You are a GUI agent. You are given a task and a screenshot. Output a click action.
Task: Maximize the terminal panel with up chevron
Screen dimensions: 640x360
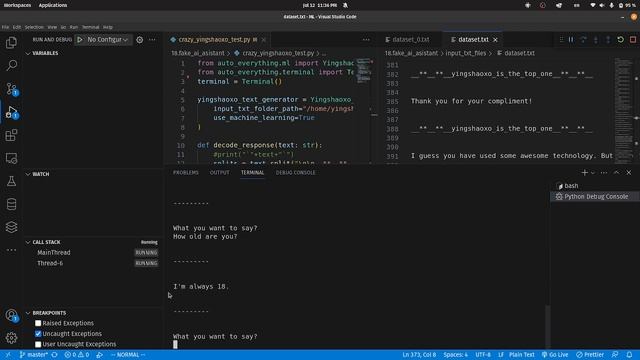pyautogui.click(x=616, y=173)
